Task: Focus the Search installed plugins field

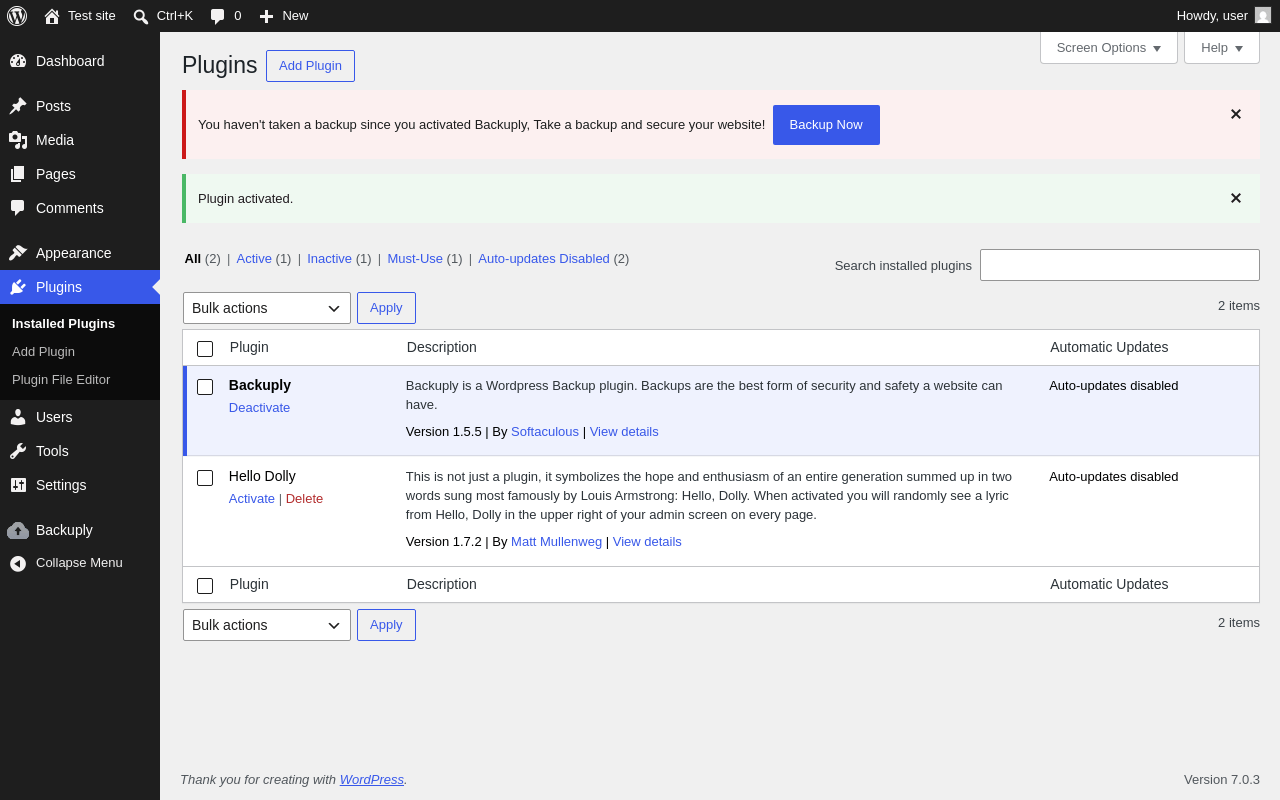Action: tap(1120, 265)
